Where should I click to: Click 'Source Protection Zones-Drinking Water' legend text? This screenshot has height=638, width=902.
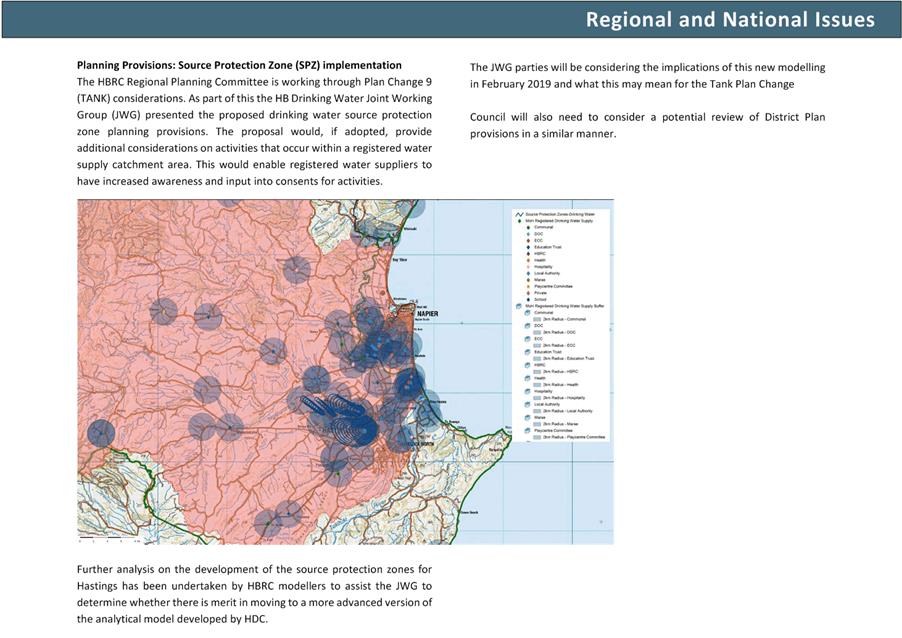[x=560, y=215]
